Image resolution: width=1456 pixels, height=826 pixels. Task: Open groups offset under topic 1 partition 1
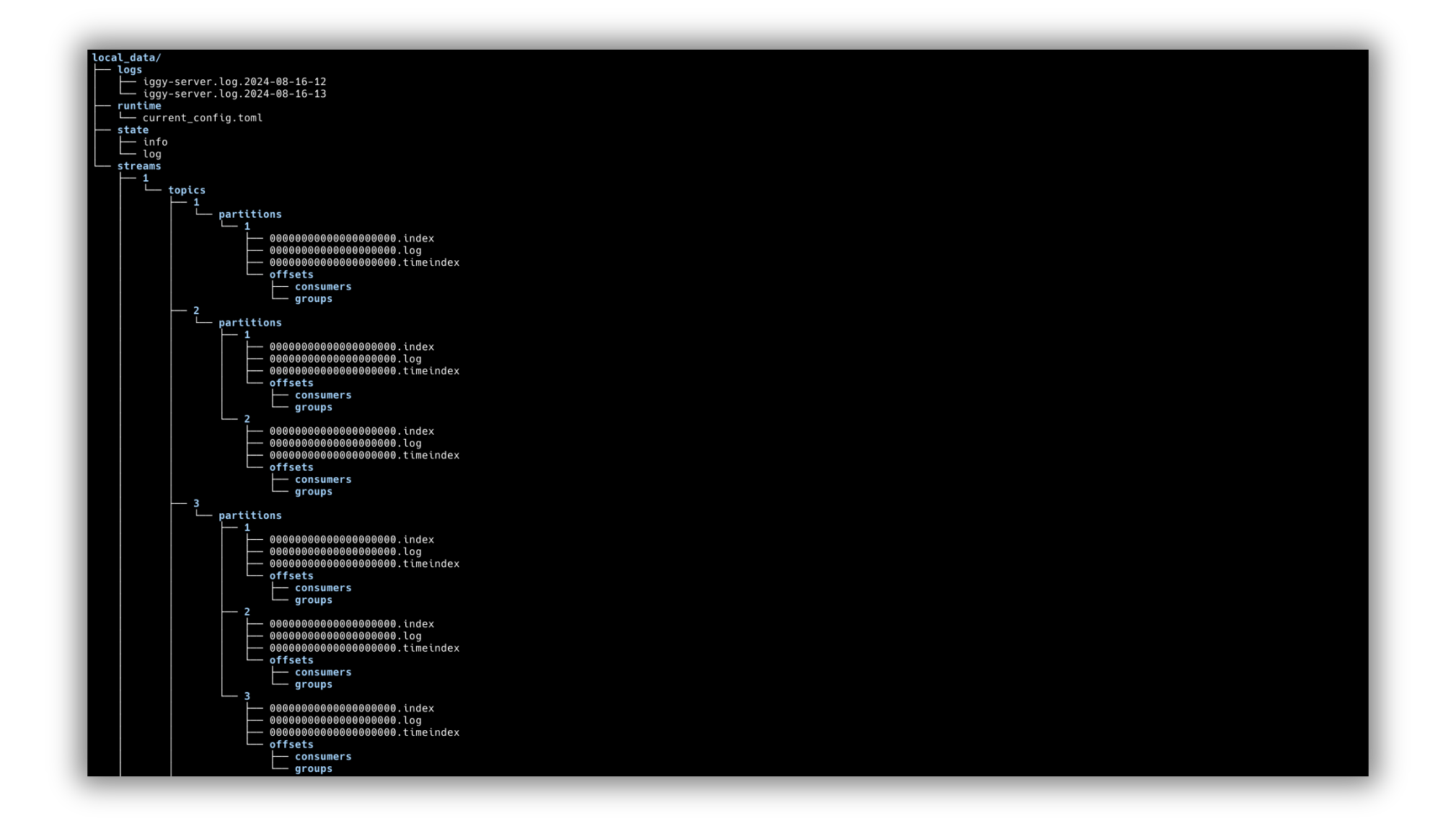[x=313, y=298]
